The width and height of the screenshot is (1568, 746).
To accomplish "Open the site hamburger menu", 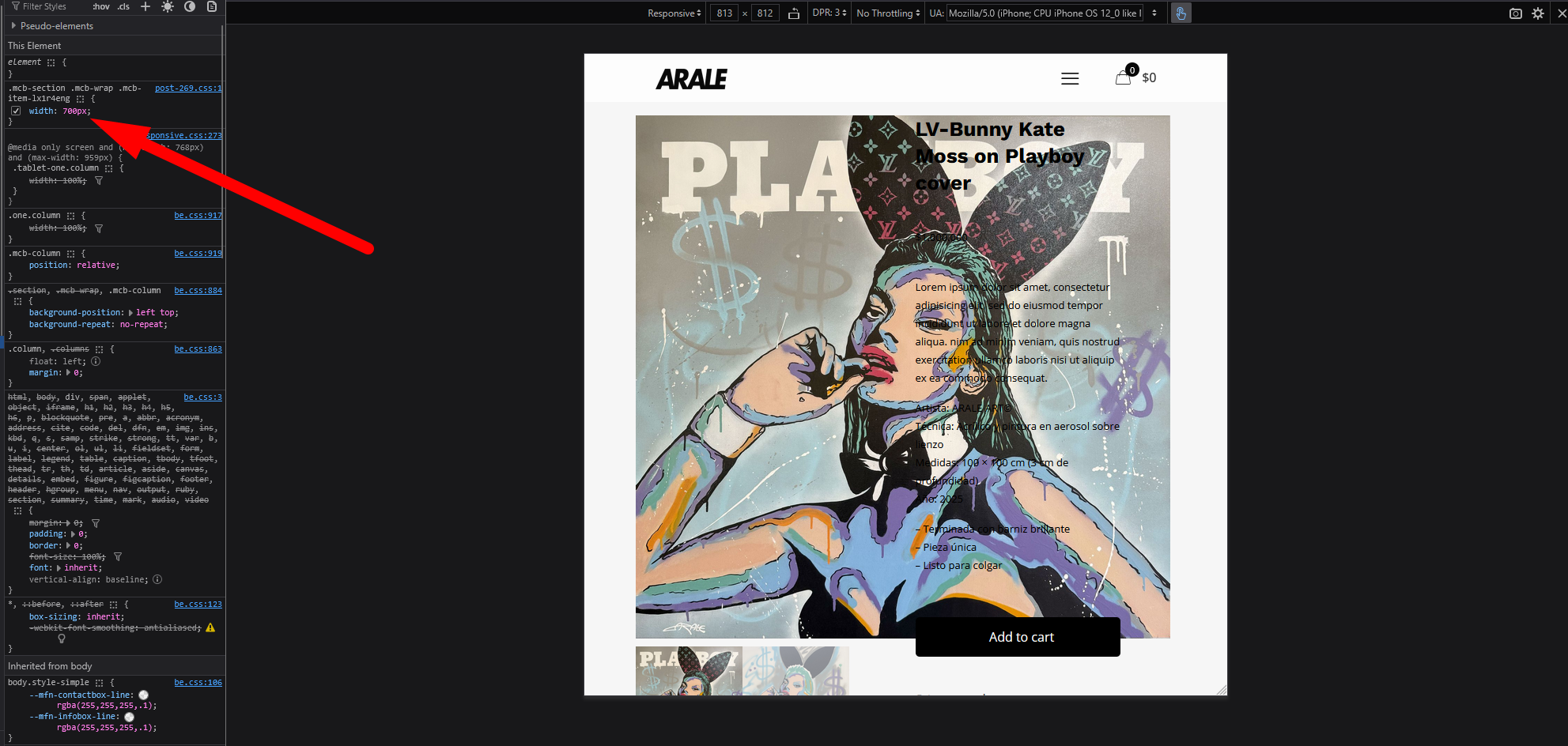I will (x=1070, y=78).
